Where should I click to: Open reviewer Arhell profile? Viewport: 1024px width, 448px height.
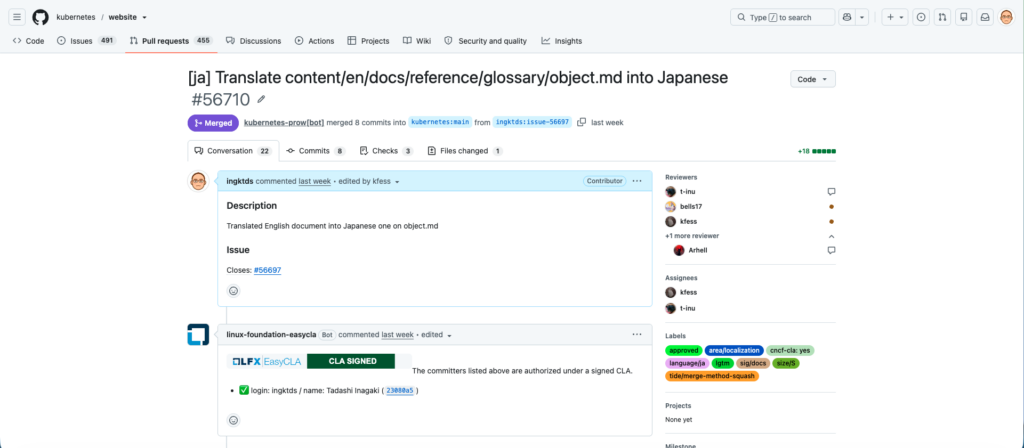coord(697,250)
